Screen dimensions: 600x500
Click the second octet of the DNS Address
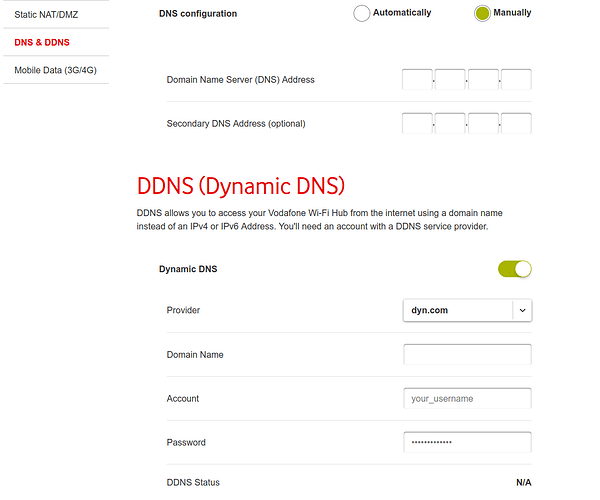point(450,80)
